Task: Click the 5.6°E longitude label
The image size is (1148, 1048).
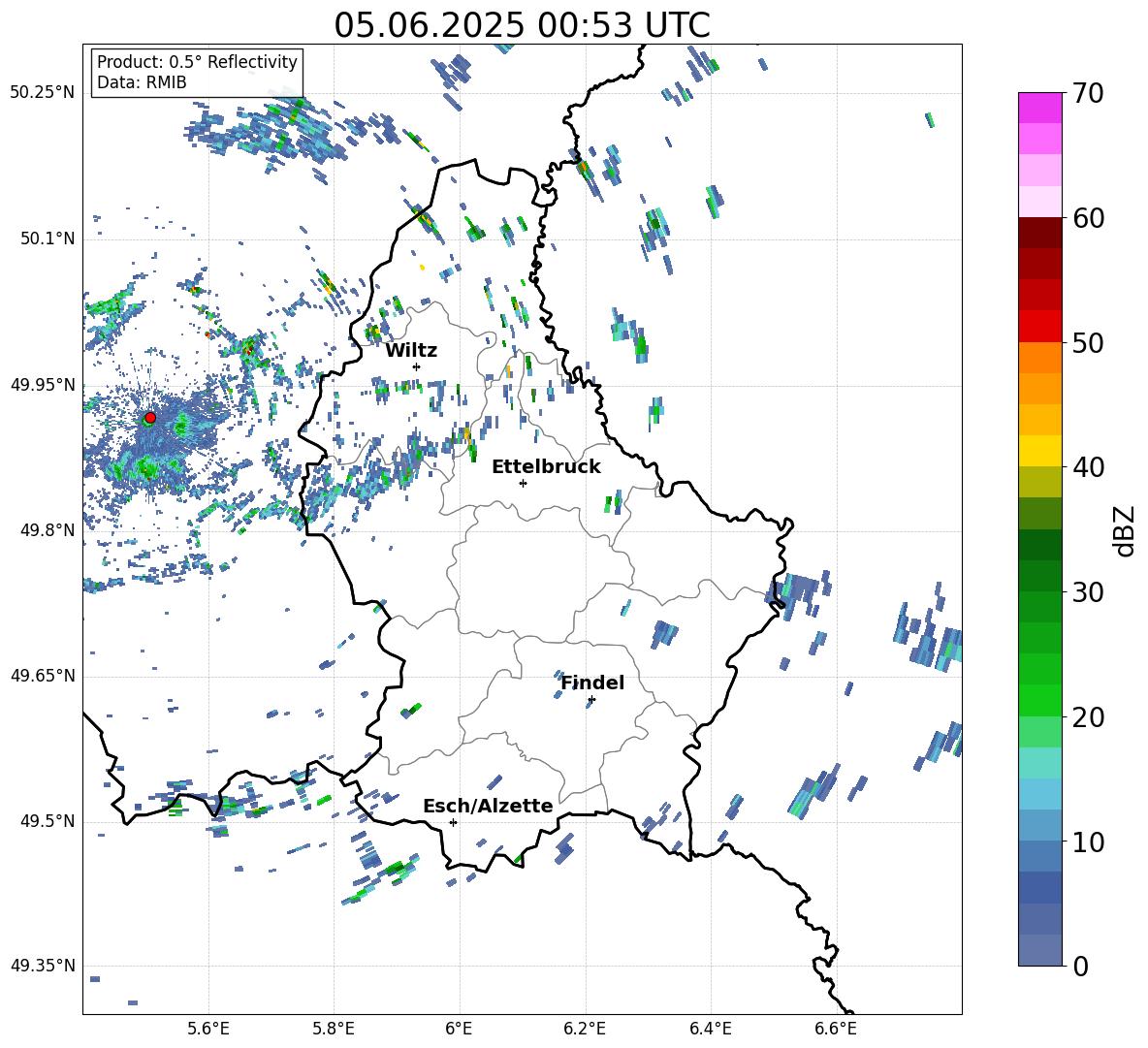Action: pyautogui.click(x=208, y=1029)
